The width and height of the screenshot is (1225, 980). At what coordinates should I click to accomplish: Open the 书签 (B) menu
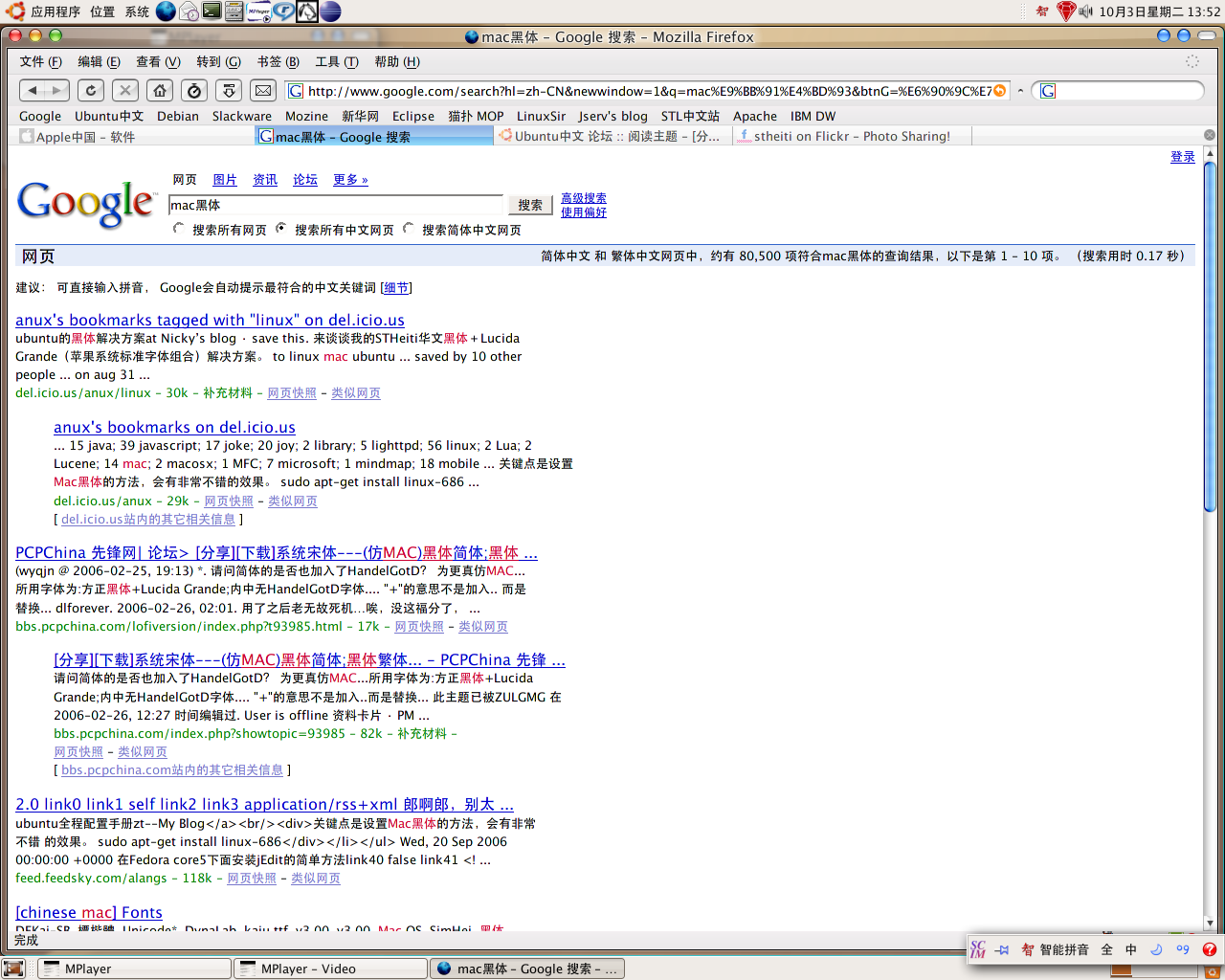[278, 61]
